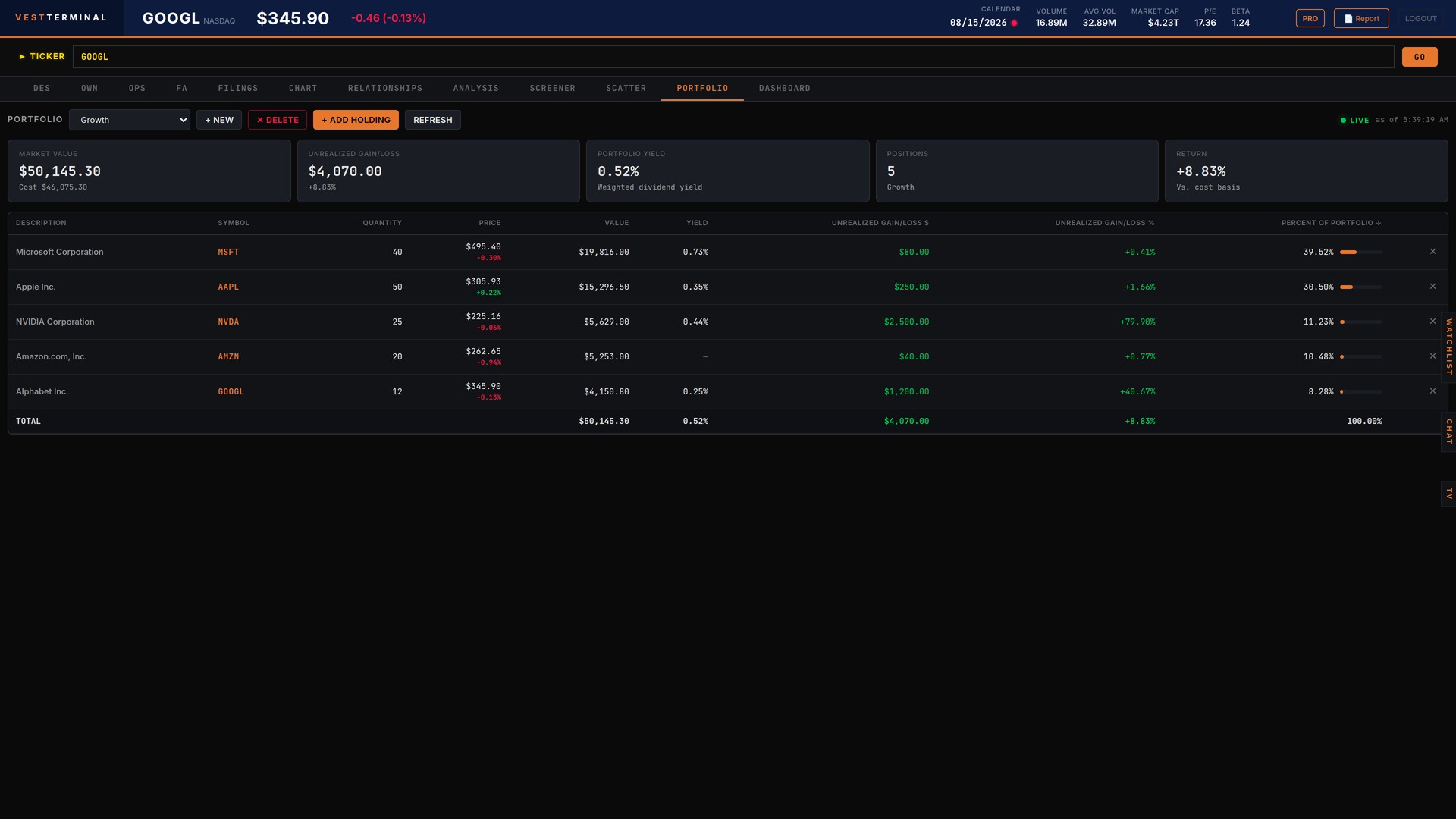Click the VESTTERMINAL logo

click(x=61, y=17)
